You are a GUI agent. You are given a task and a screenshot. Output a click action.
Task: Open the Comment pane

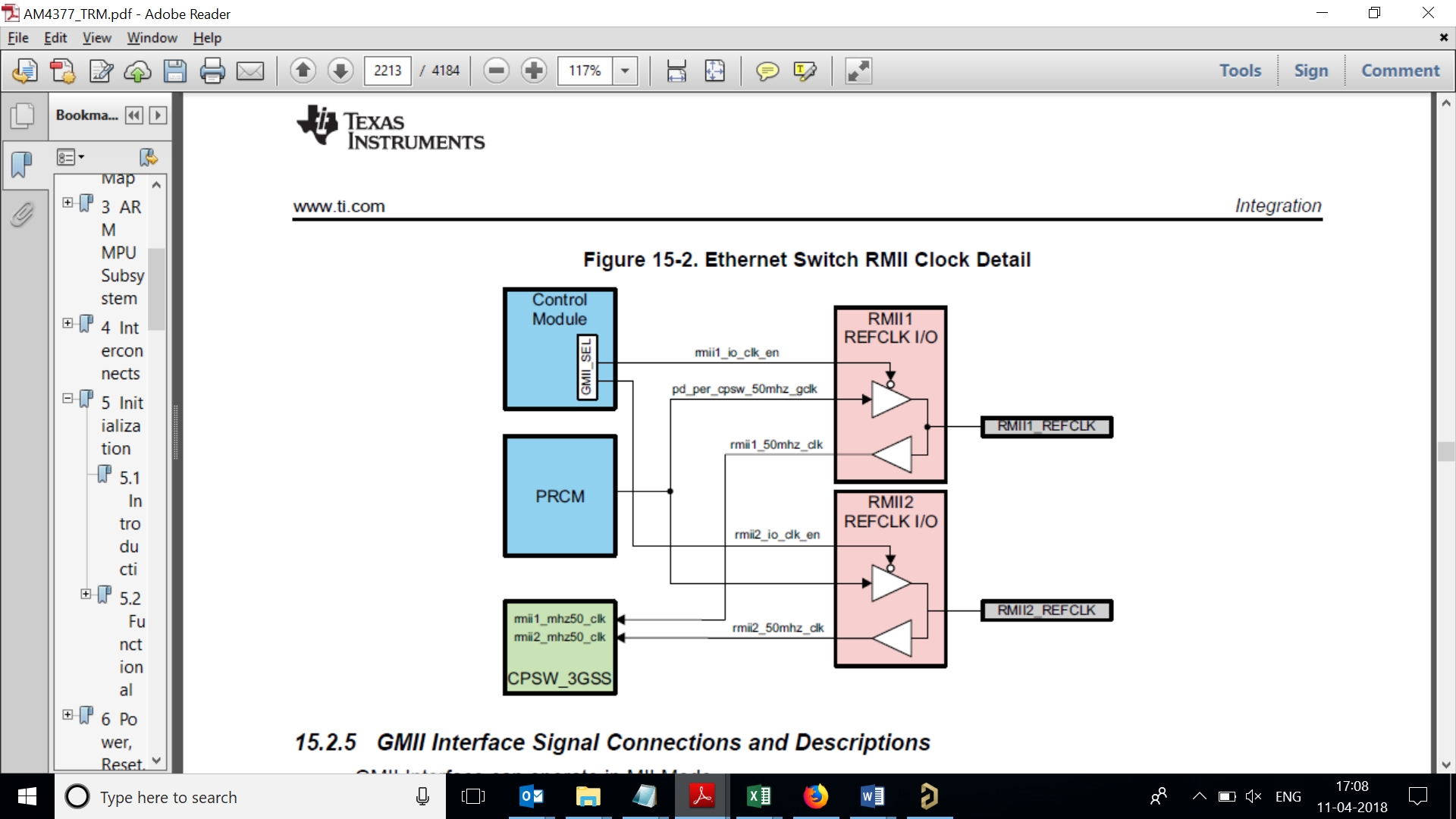tap(1400, 71)
